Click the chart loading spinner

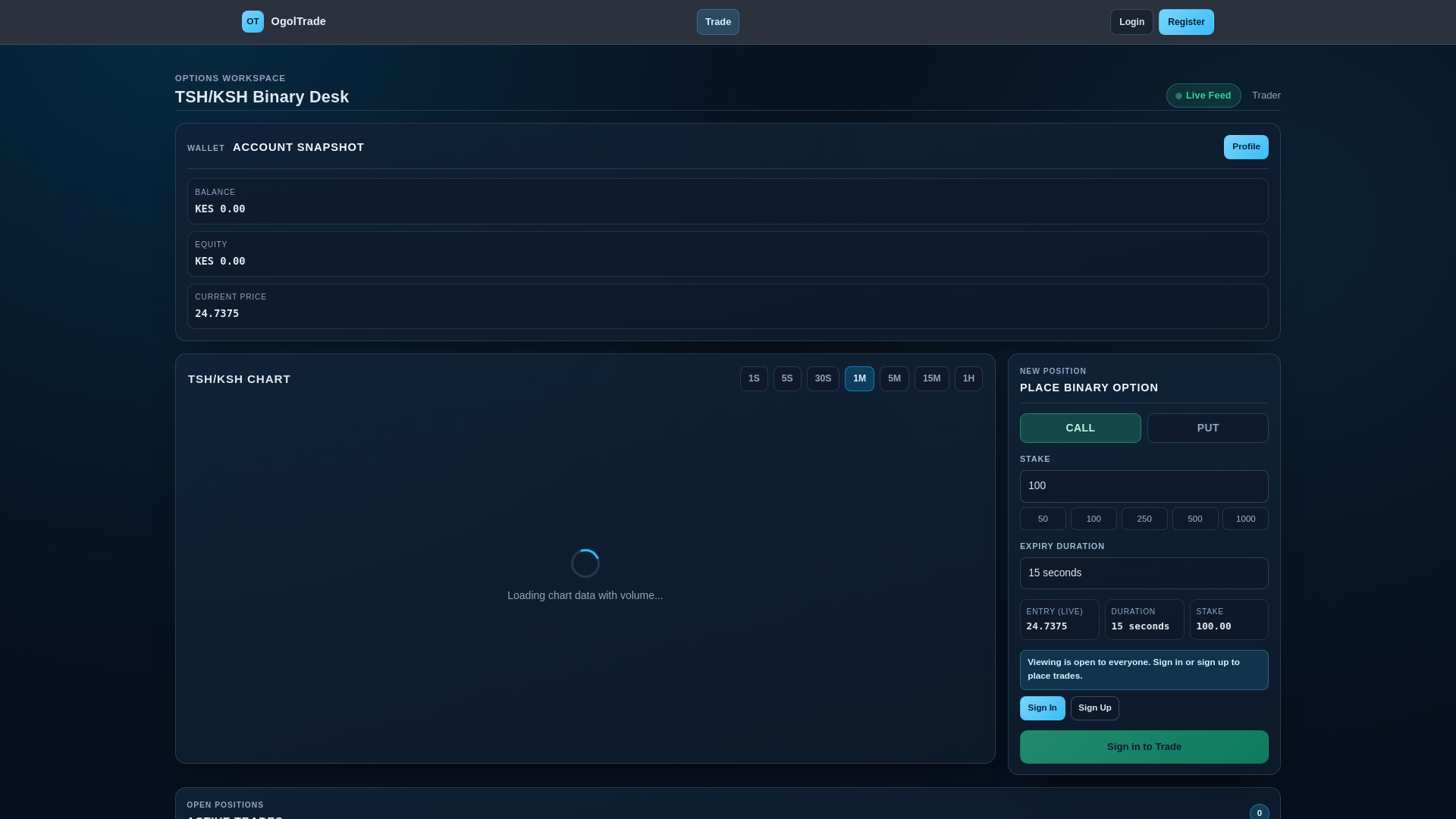coord(585,563)
